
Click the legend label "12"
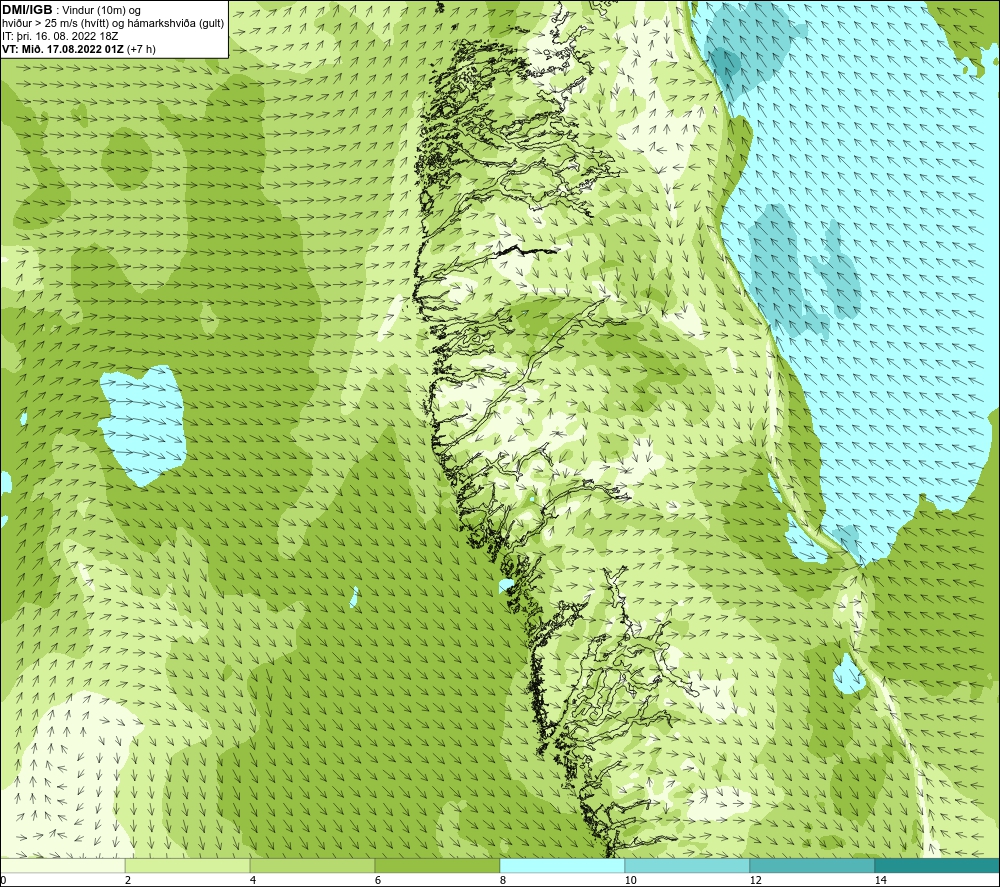point(755,880)
